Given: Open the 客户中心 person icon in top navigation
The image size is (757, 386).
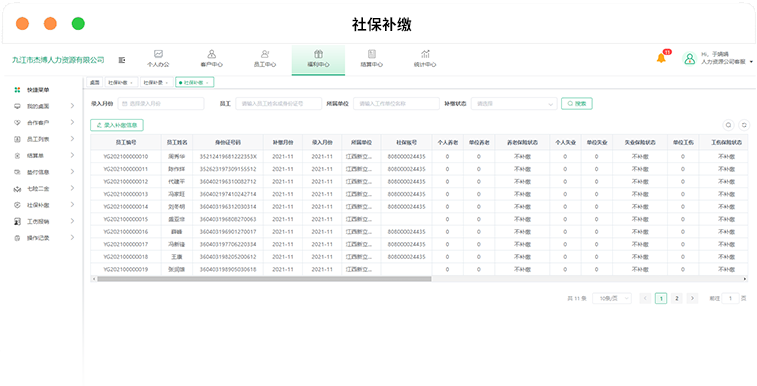Looking at the screenshot, I should coord(211,54).
